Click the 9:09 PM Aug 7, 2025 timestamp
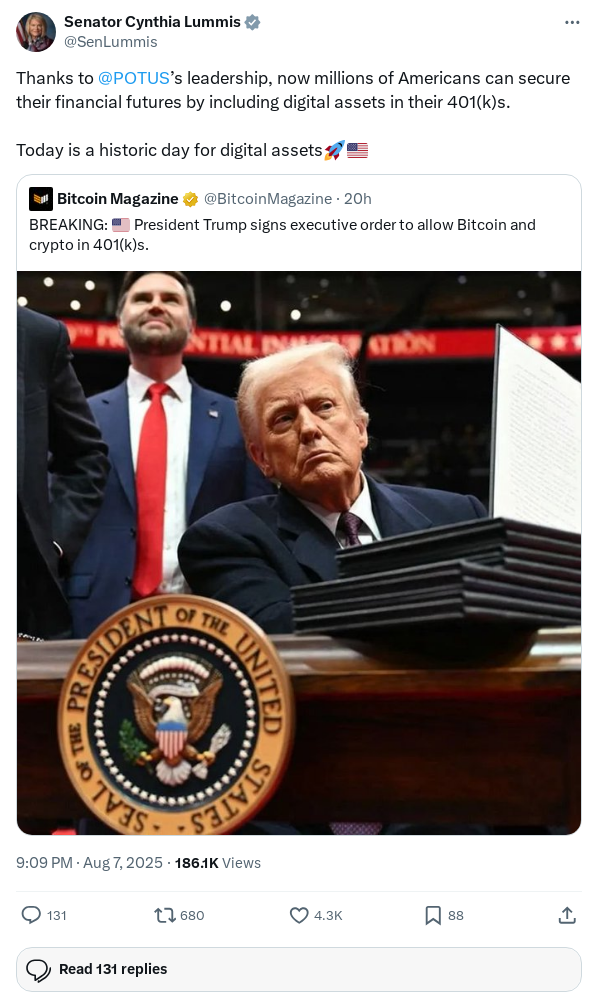The image size is (598, 1000). click(89, 863)
